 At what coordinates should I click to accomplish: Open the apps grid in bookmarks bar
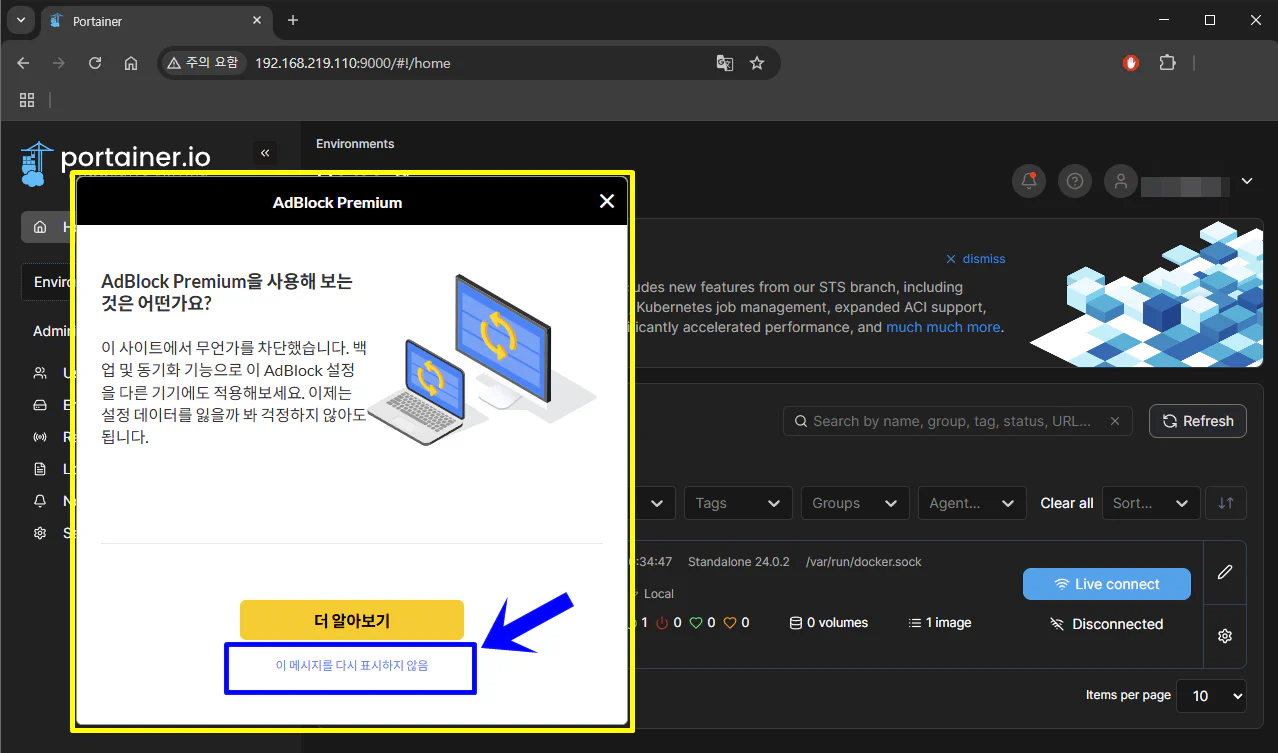click(27, 100)
